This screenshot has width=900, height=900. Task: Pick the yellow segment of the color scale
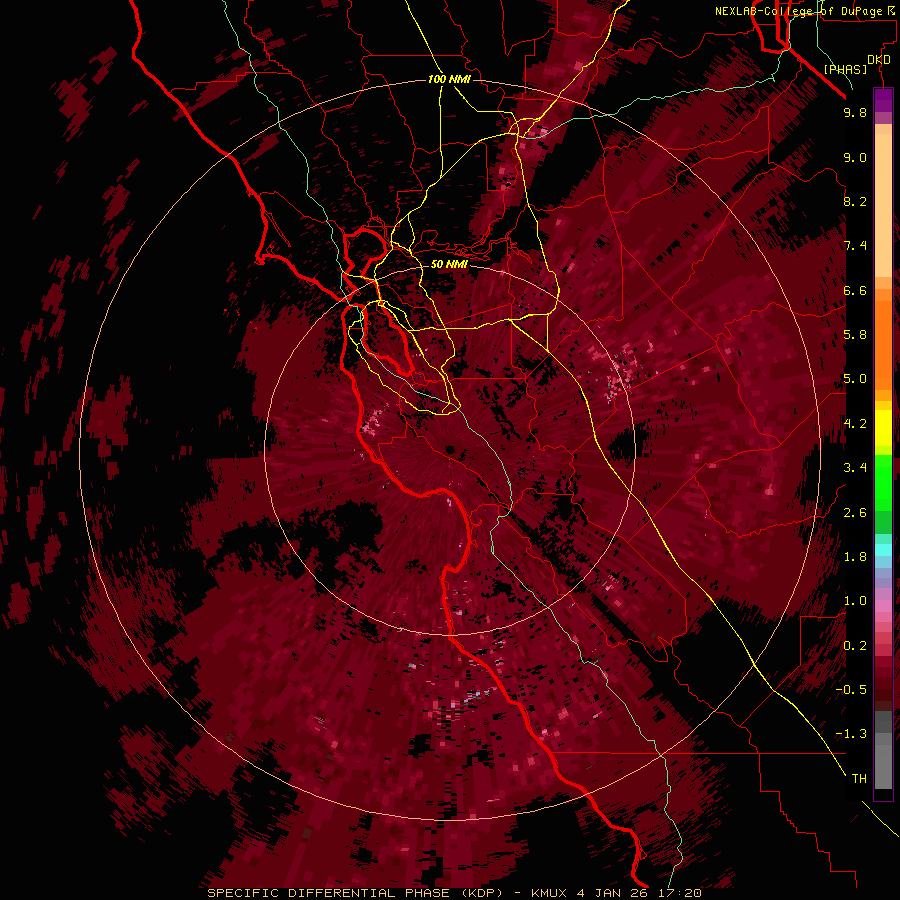coord(883,428)
